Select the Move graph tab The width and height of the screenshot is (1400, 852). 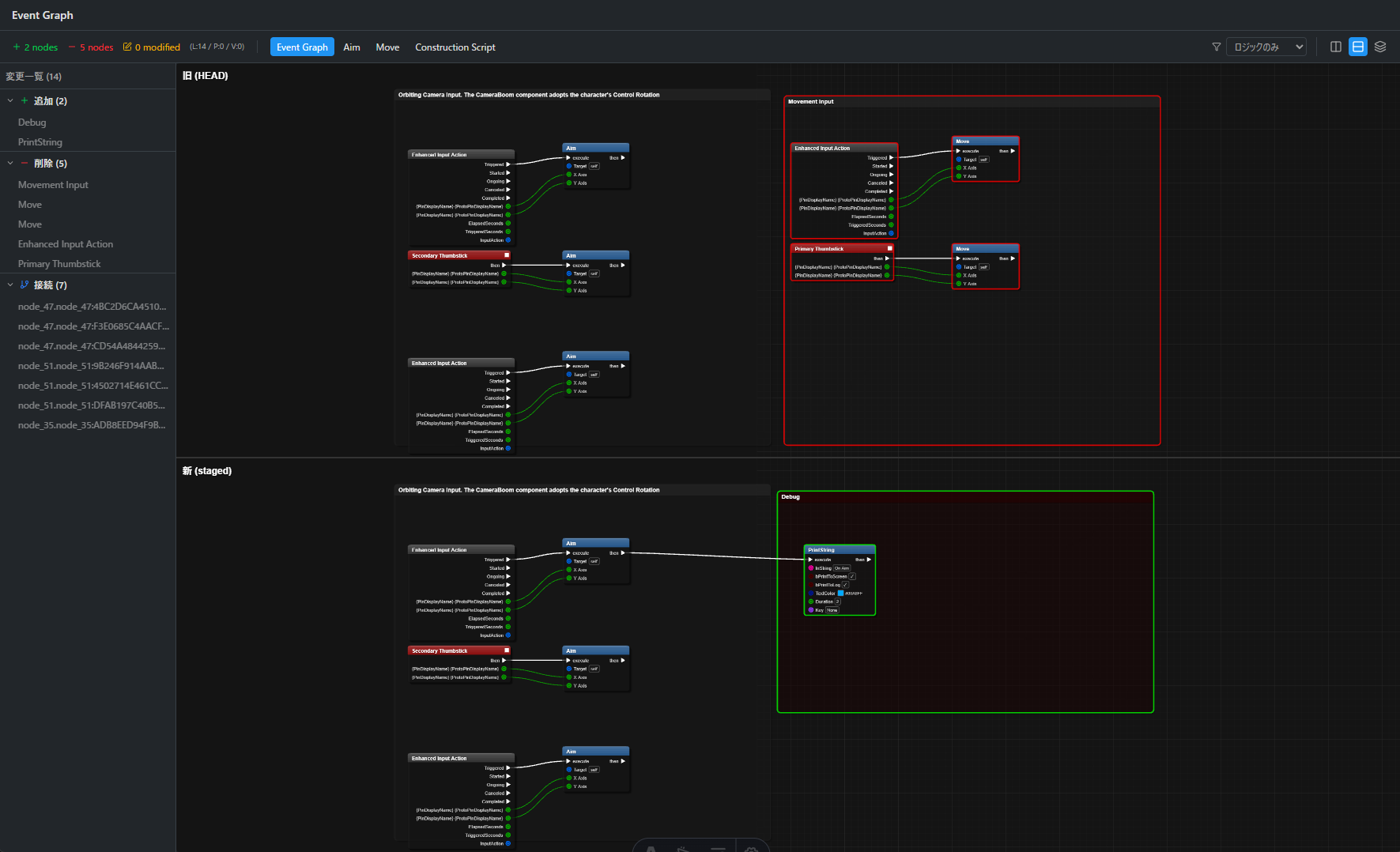pos(387,47)
